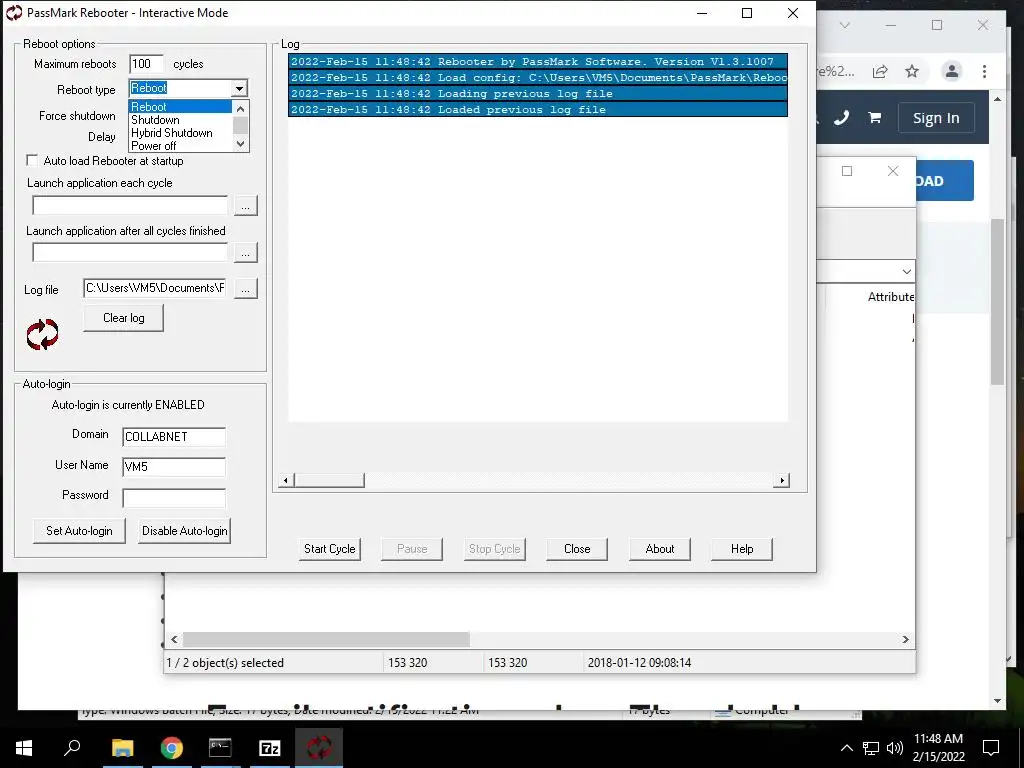Screen dimensions: 1024x768
Task: Open the Windows Start menu
Action: point(24,748)
